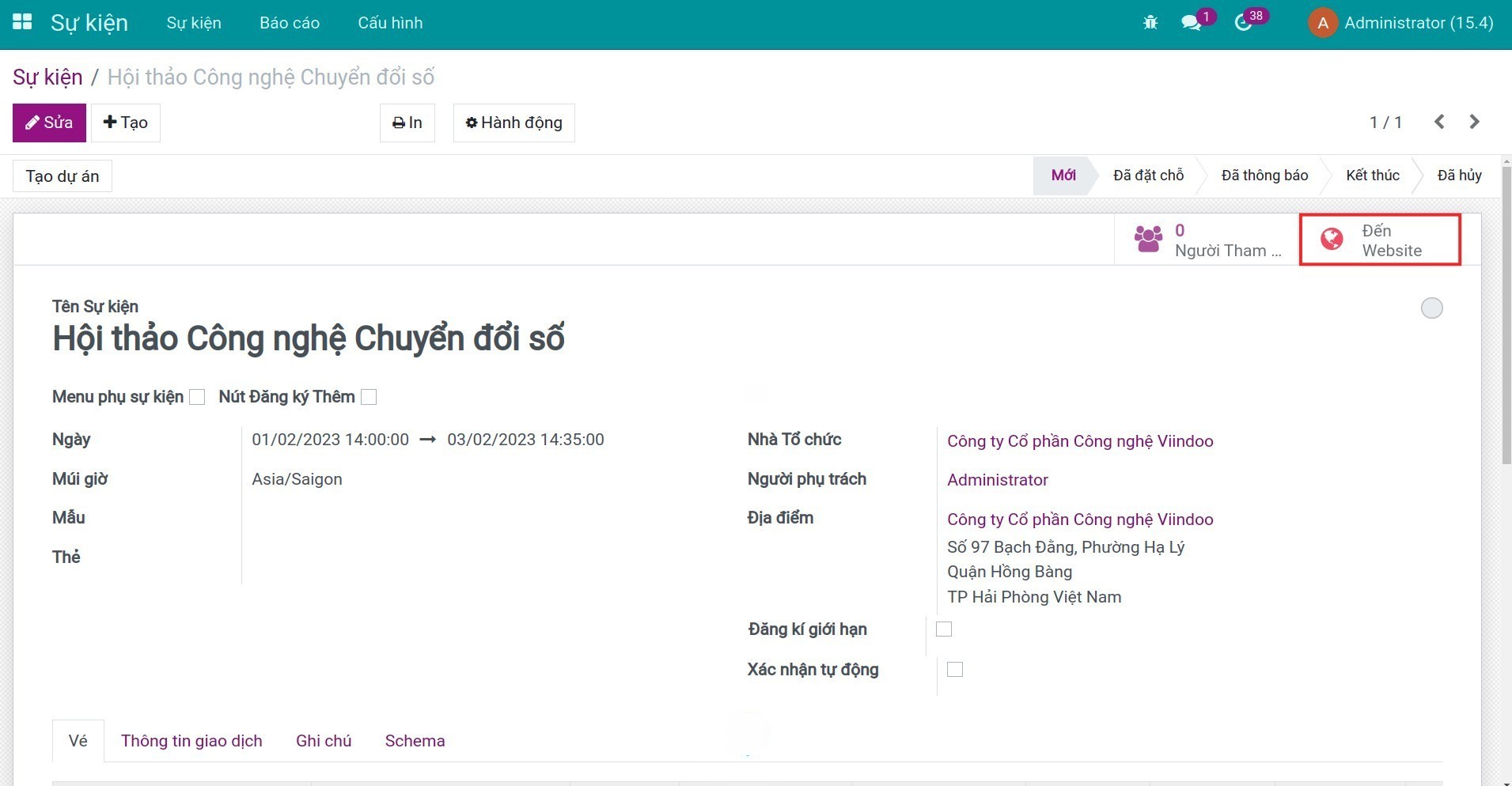This screenshot has width=1512, height=786.
Task: Set stage to Đã đặt chỗ
Action: (1146, 175)
